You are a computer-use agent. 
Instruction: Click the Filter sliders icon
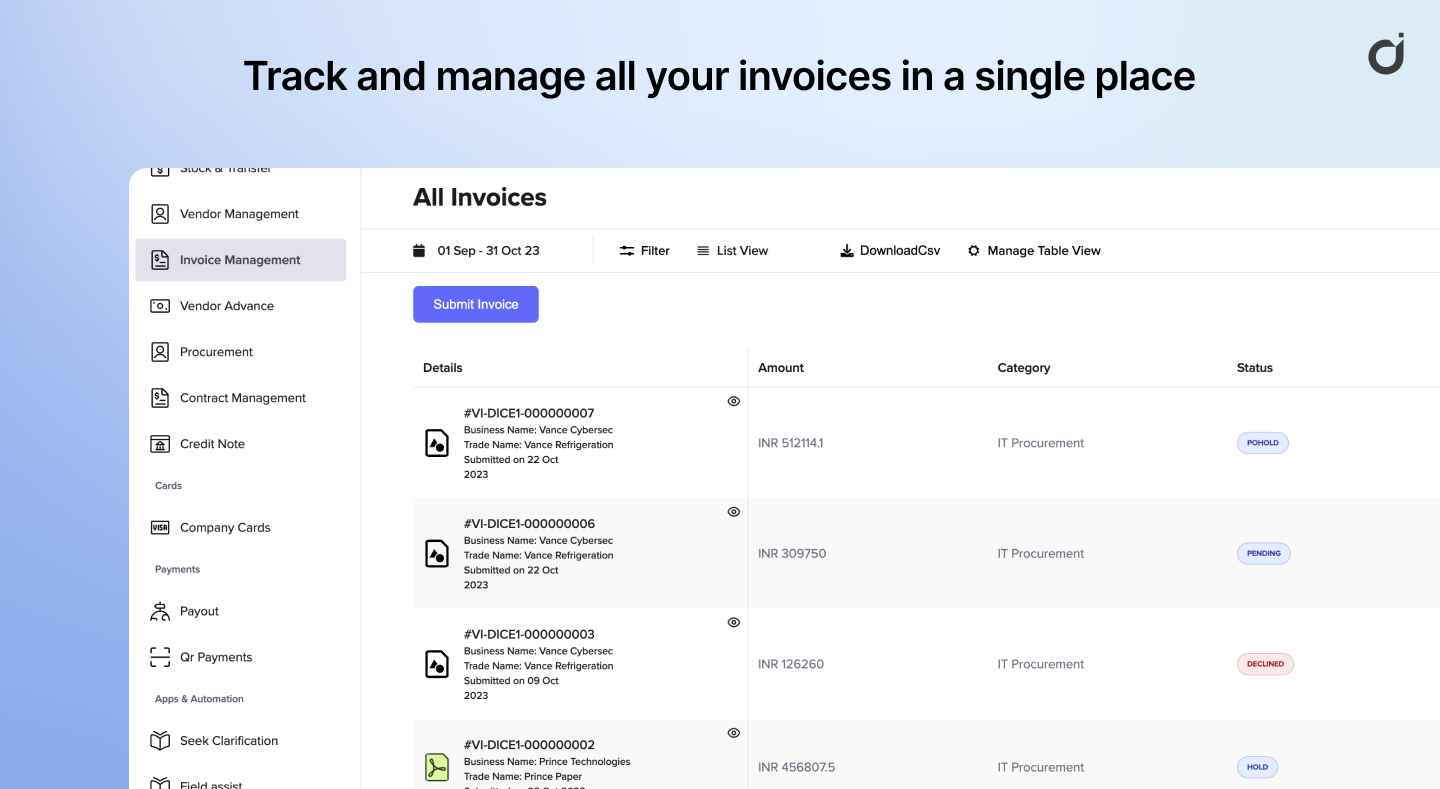click(x=627, y=251)
